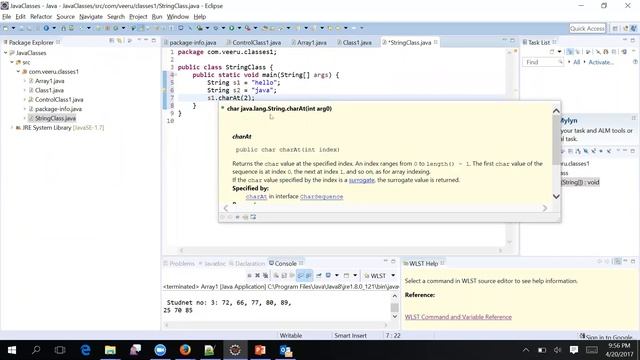This screenshot has width=640, height=360.
Task: Open the Navigate menu
Action: (x=91, y=17)
